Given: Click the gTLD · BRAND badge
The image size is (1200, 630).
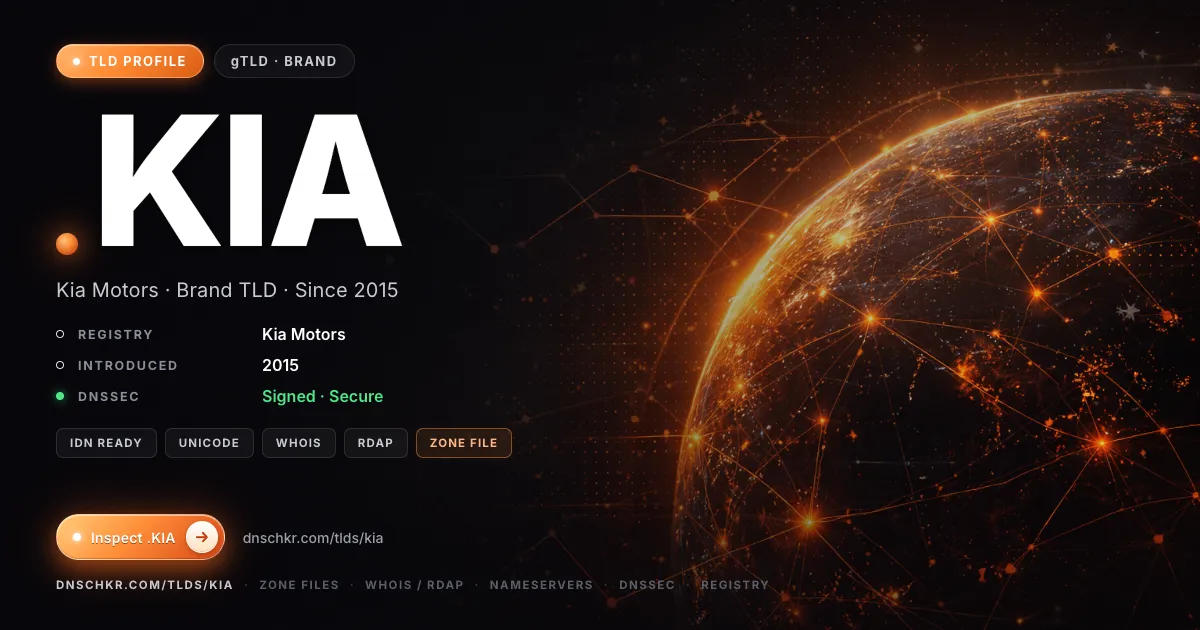Looking at the screenshot, I should pos(284,61).
